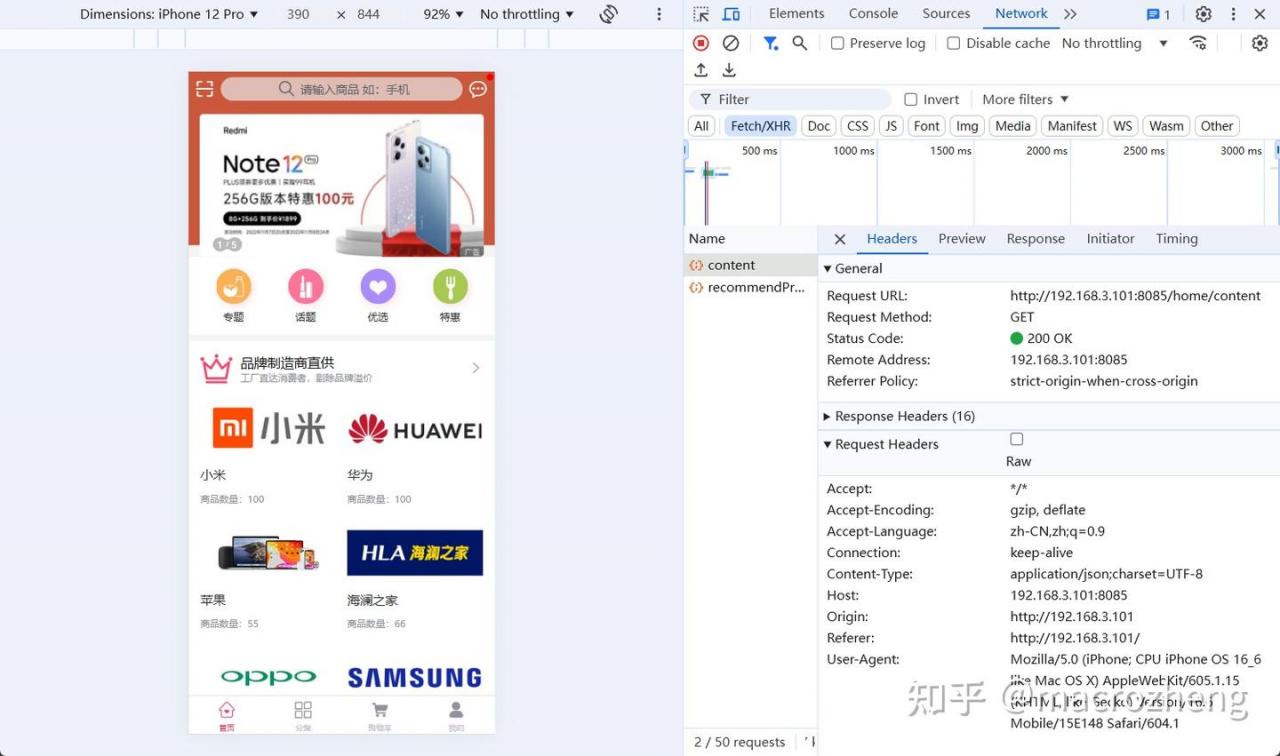Image resolution: width=1280 pixels, height=756 pixels.
Task: Open Network panel No throttling dropdown
Action: (1115, 43)
